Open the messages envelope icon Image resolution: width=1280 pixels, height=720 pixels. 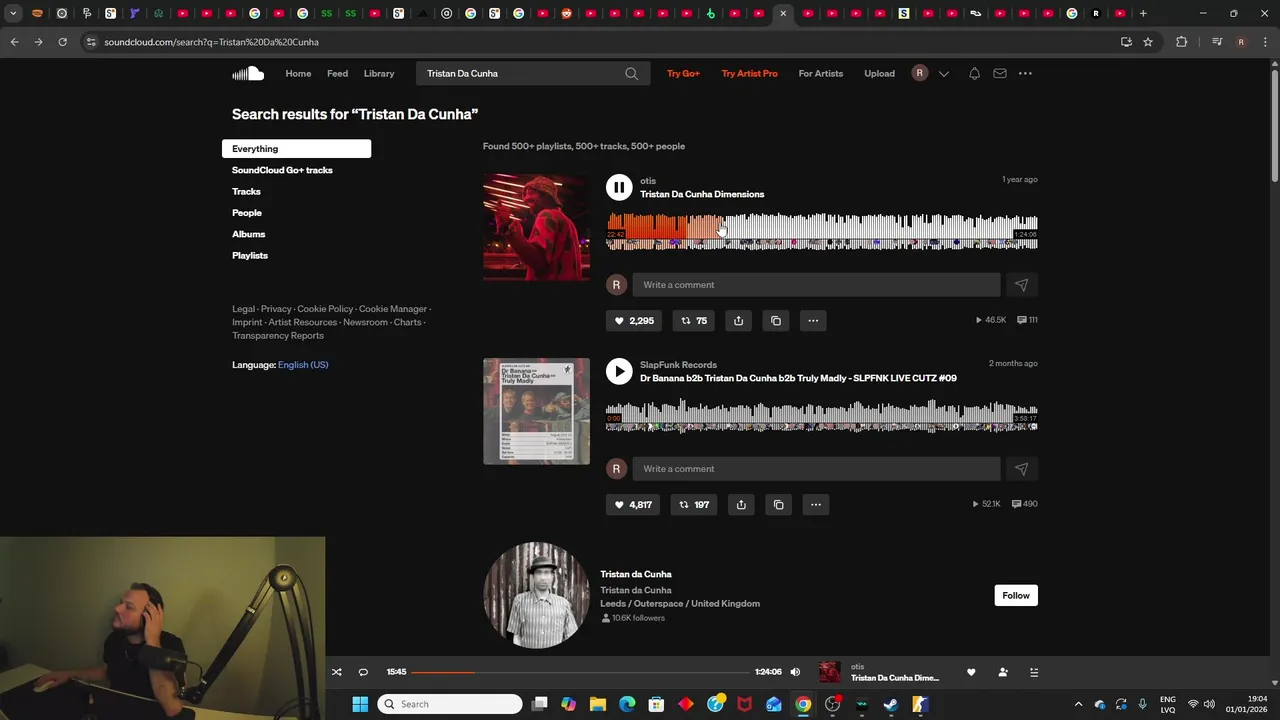coord(1000,73)
